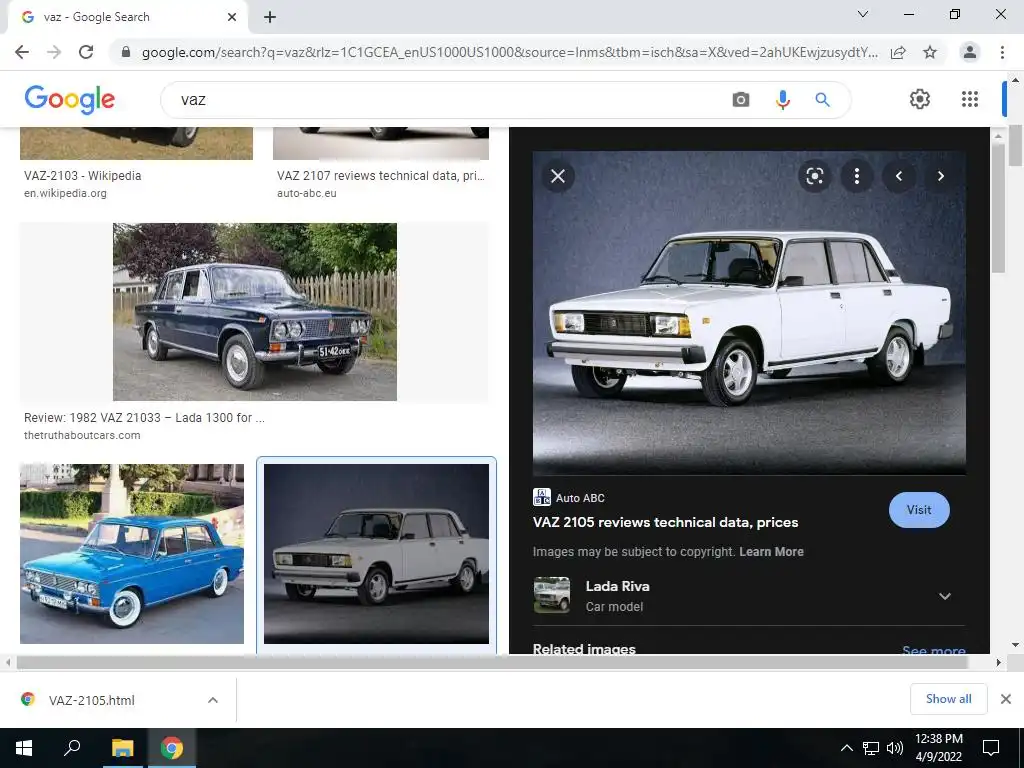This screenshot has height=768, width=1024.
Task: Show hidden system tray icons
Action: 846,748
